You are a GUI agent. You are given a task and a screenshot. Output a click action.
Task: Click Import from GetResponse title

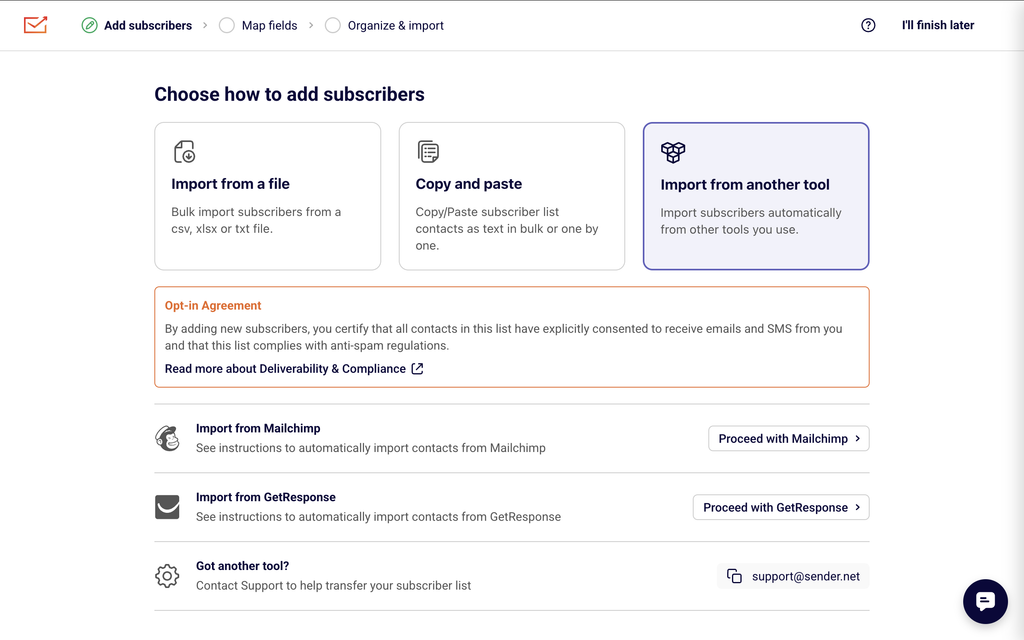coord(266,497)
